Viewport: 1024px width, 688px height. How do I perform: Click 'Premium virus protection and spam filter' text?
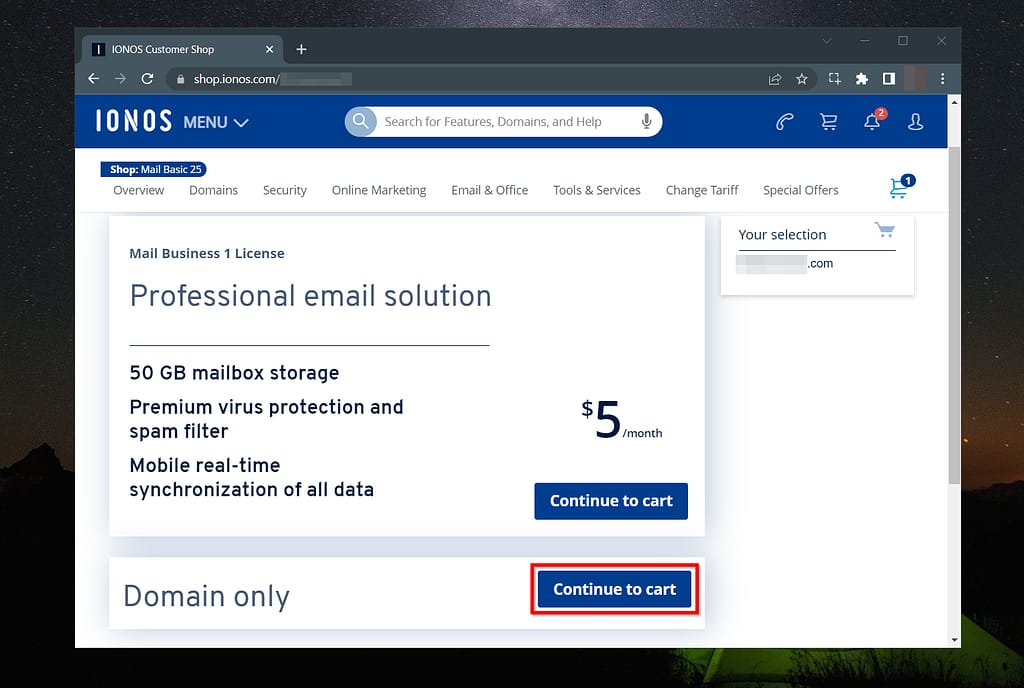coord(266,419)
